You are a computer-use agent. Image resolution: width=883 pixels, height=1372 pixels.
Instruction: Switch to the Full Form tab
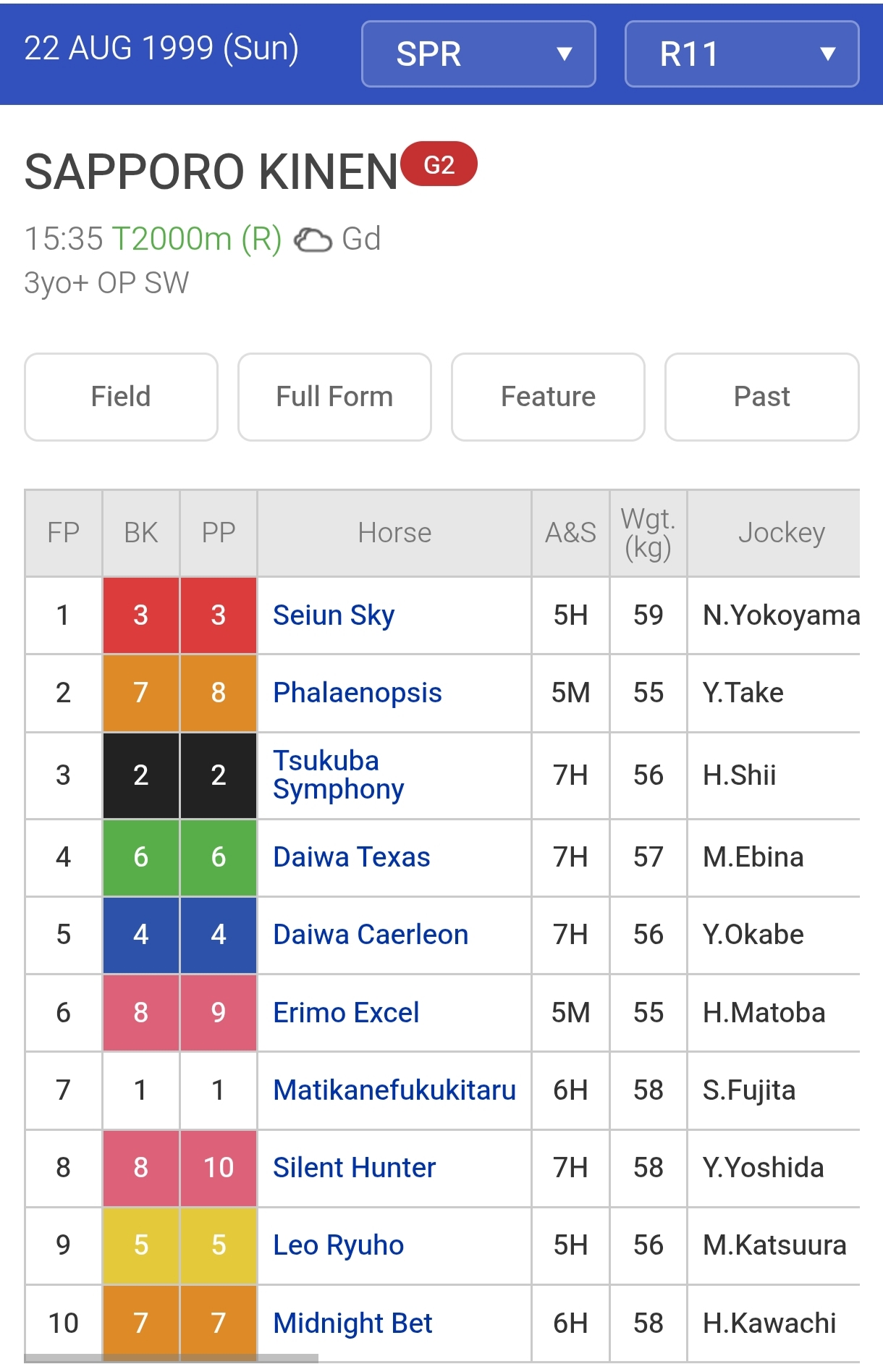334,397
